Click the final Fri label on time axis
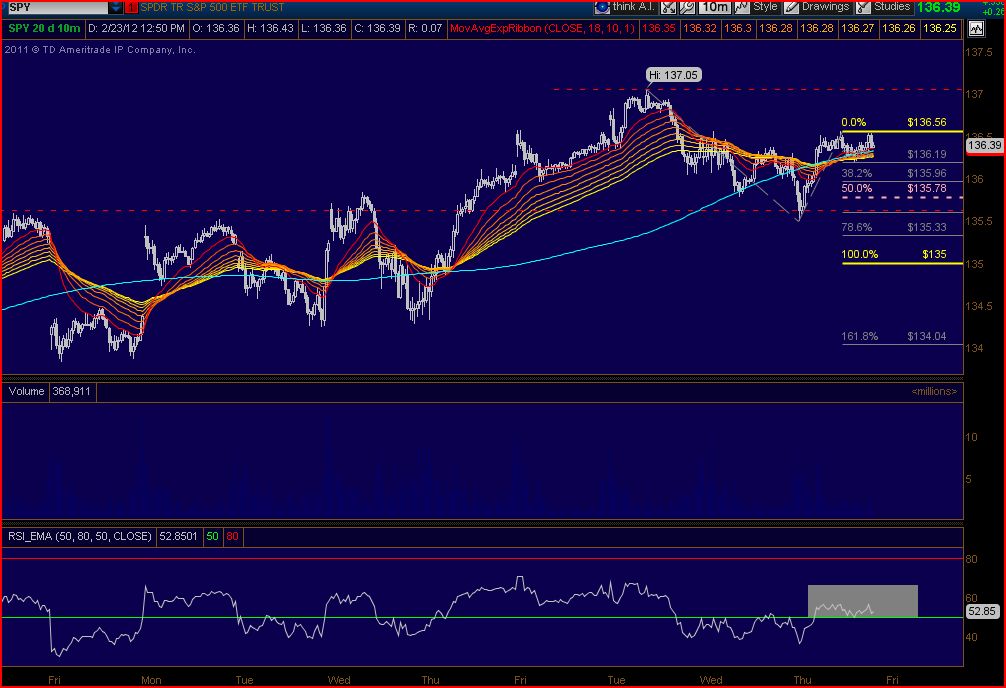Screen dimensions: 1006x688 (892, 680)
